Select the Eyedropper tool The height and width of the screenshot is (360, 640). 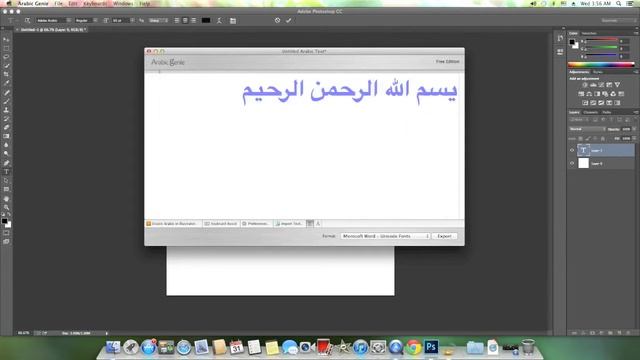6,83
